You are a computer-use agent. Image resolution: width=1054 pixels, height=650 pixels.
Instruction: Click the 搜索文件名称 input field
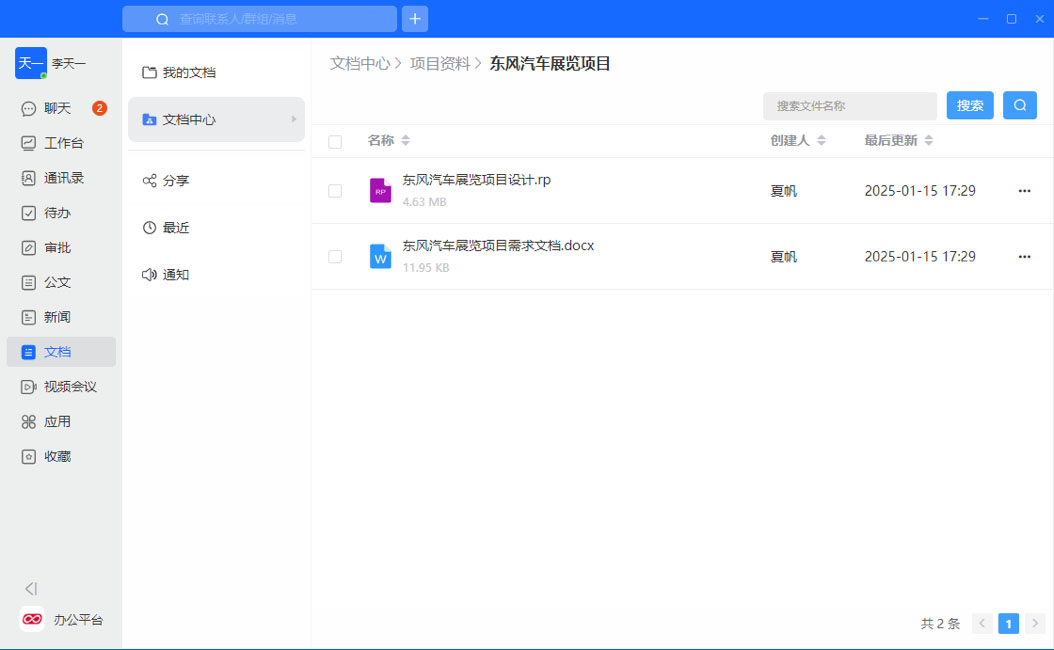(849, 106)
